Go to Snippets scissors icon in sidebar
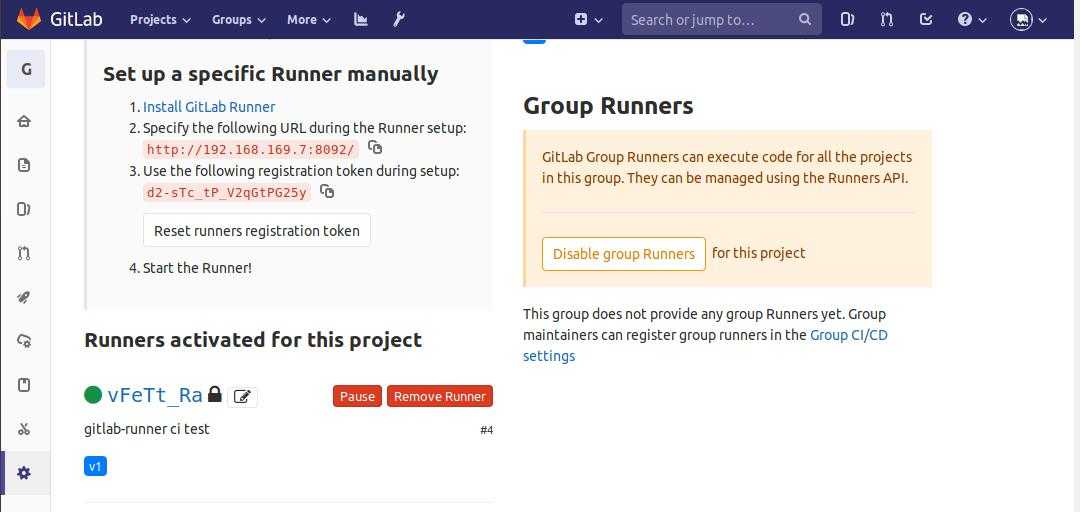This screenshot has width=1080, height=512. pos(24,429)
